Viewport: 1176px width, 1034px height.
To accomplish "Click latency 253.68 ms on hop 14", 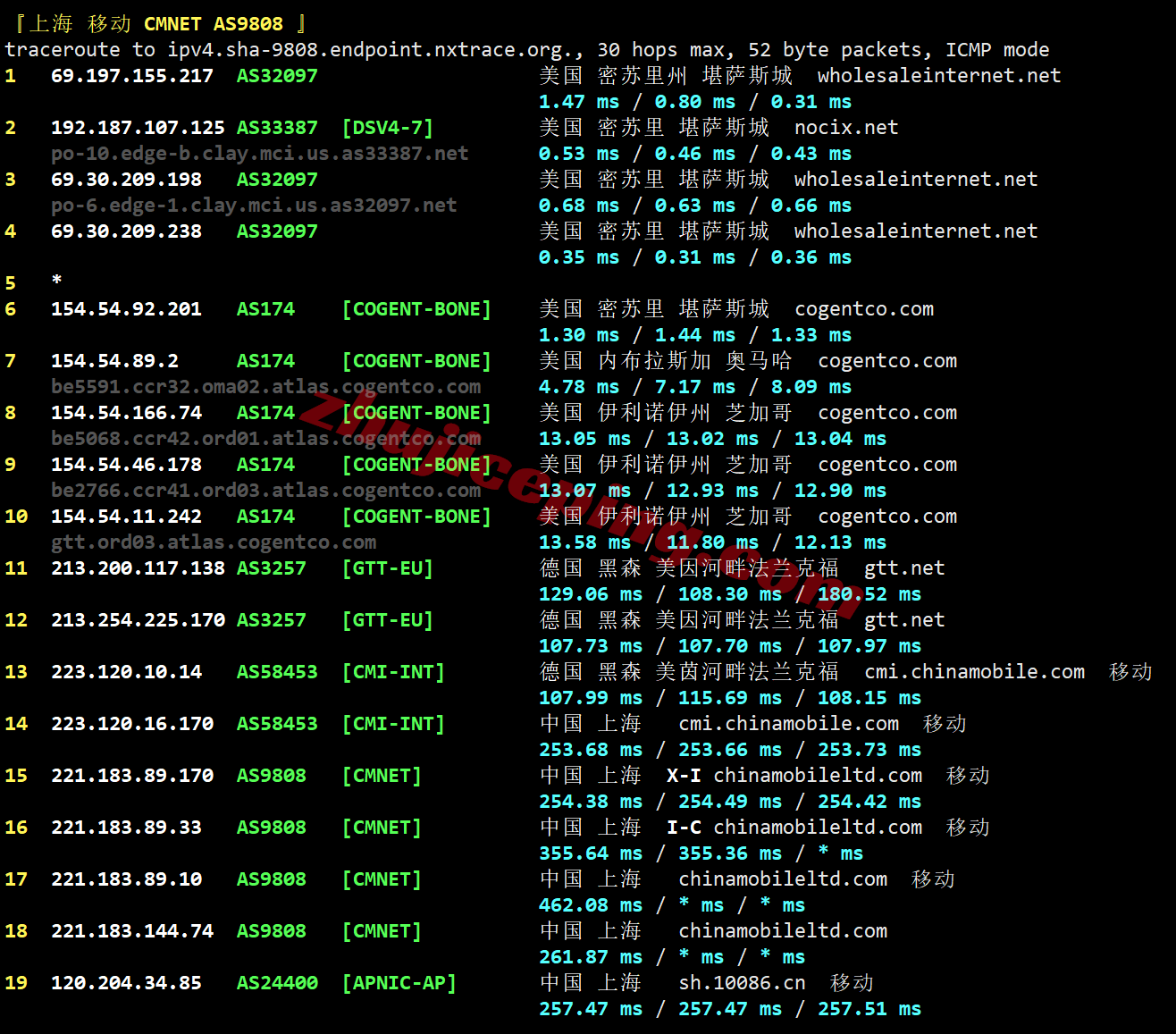I will pyautogui.click(x=591, y=750).
